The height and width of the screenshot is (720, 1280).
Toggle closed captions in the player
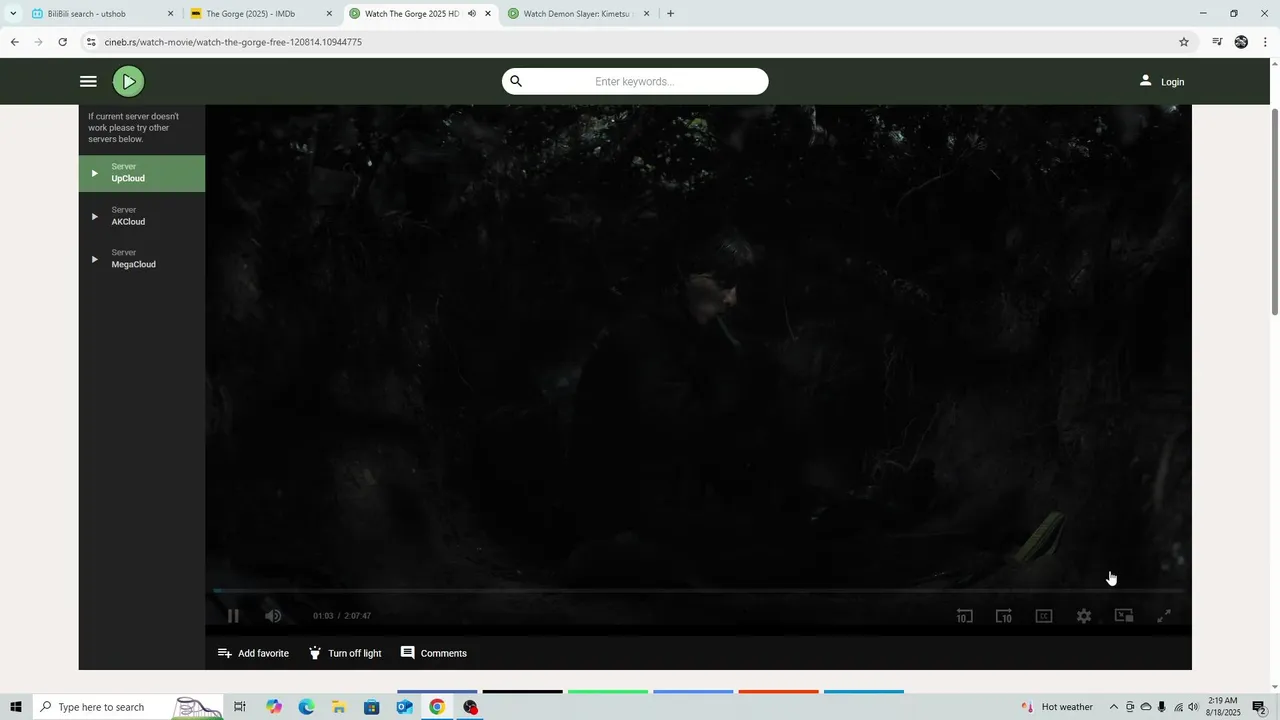[x=1044, y=616]
